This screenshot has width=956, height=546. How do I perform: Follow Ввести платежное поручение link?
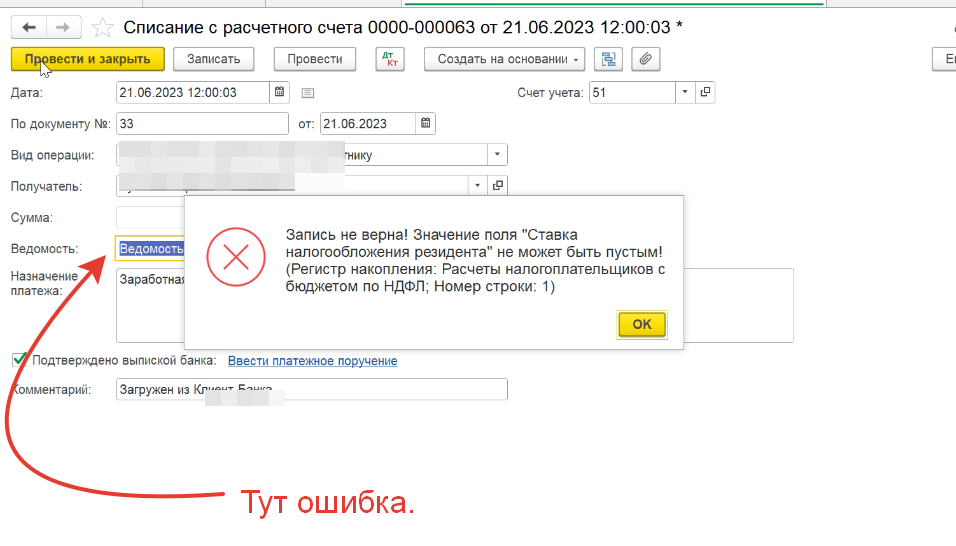pyautogui.click(x=312, y=361)
